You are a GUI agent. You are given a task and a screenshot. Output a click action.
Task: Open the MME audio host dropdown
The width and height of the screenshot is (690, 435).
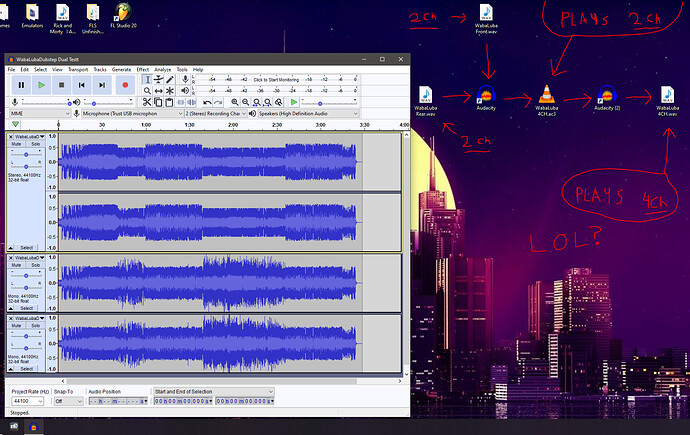[40, 113]
